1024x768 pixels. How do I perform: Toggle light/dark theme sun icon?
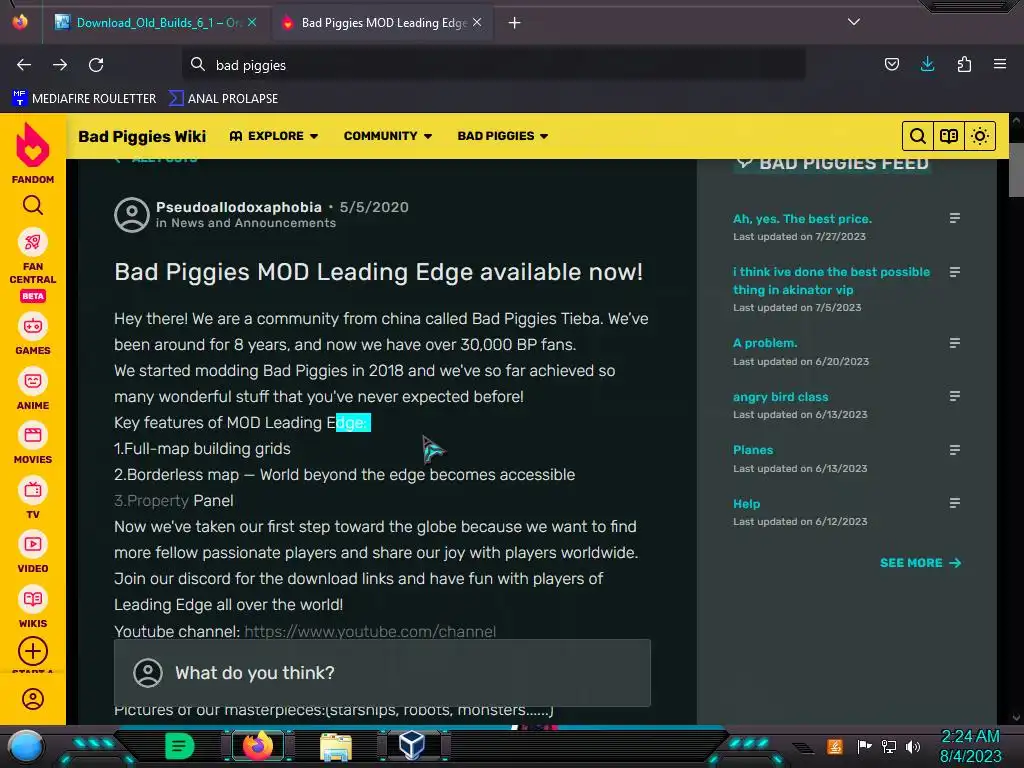980,136
